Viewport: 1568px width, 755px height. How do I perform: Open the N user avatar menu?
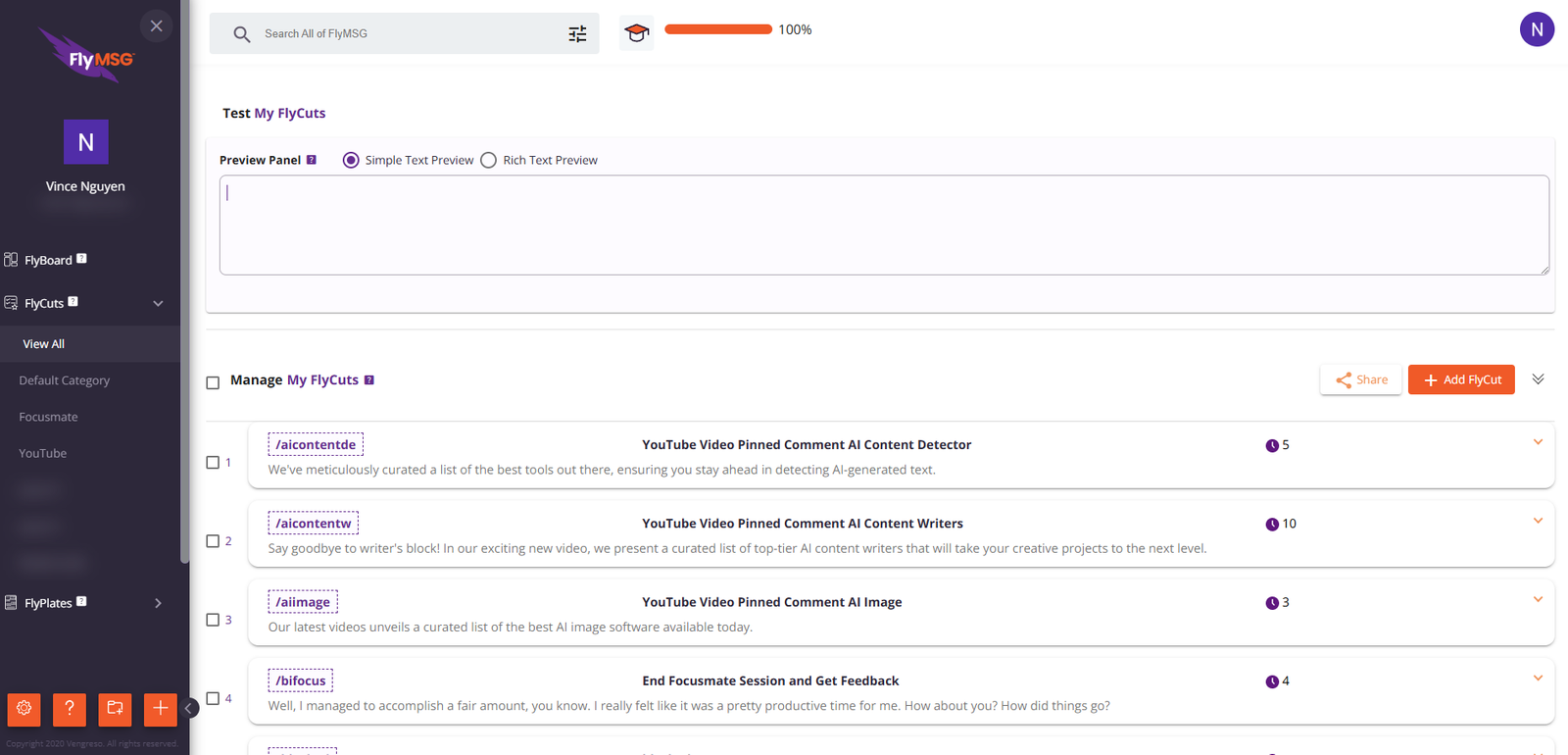[1537, 29]
